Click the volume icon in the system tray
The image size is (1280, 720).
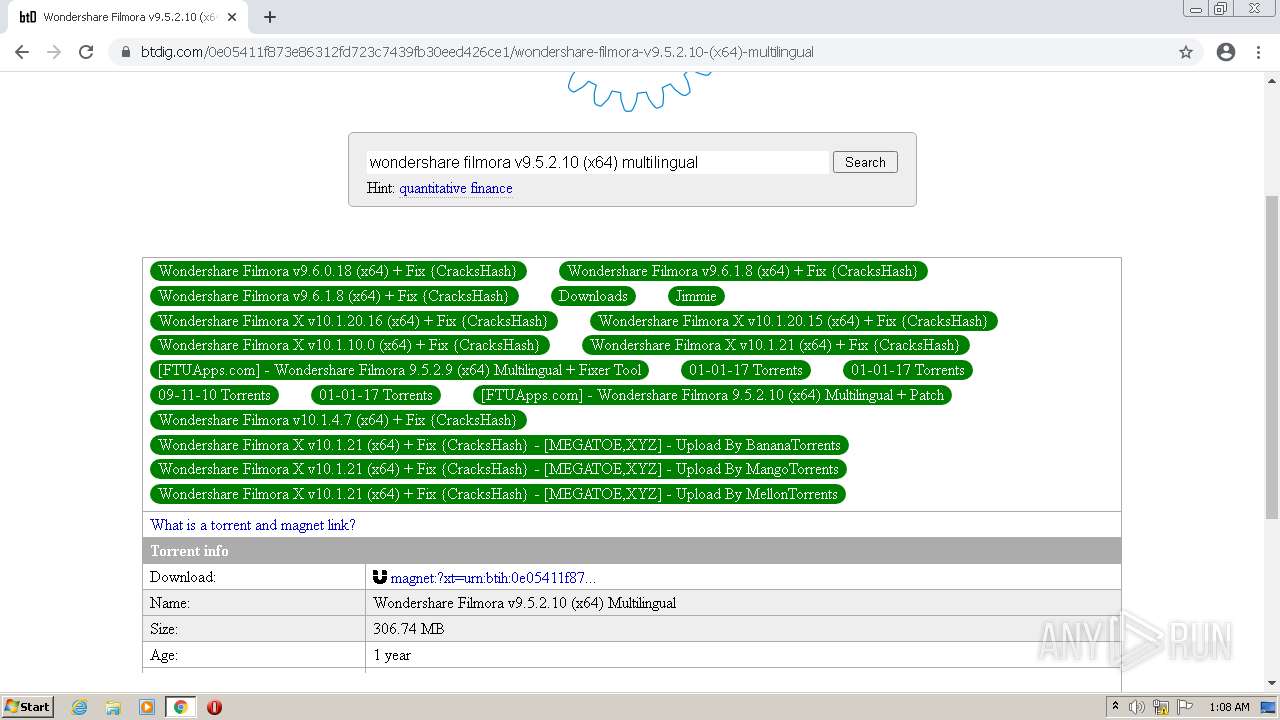coord(1137,707)
